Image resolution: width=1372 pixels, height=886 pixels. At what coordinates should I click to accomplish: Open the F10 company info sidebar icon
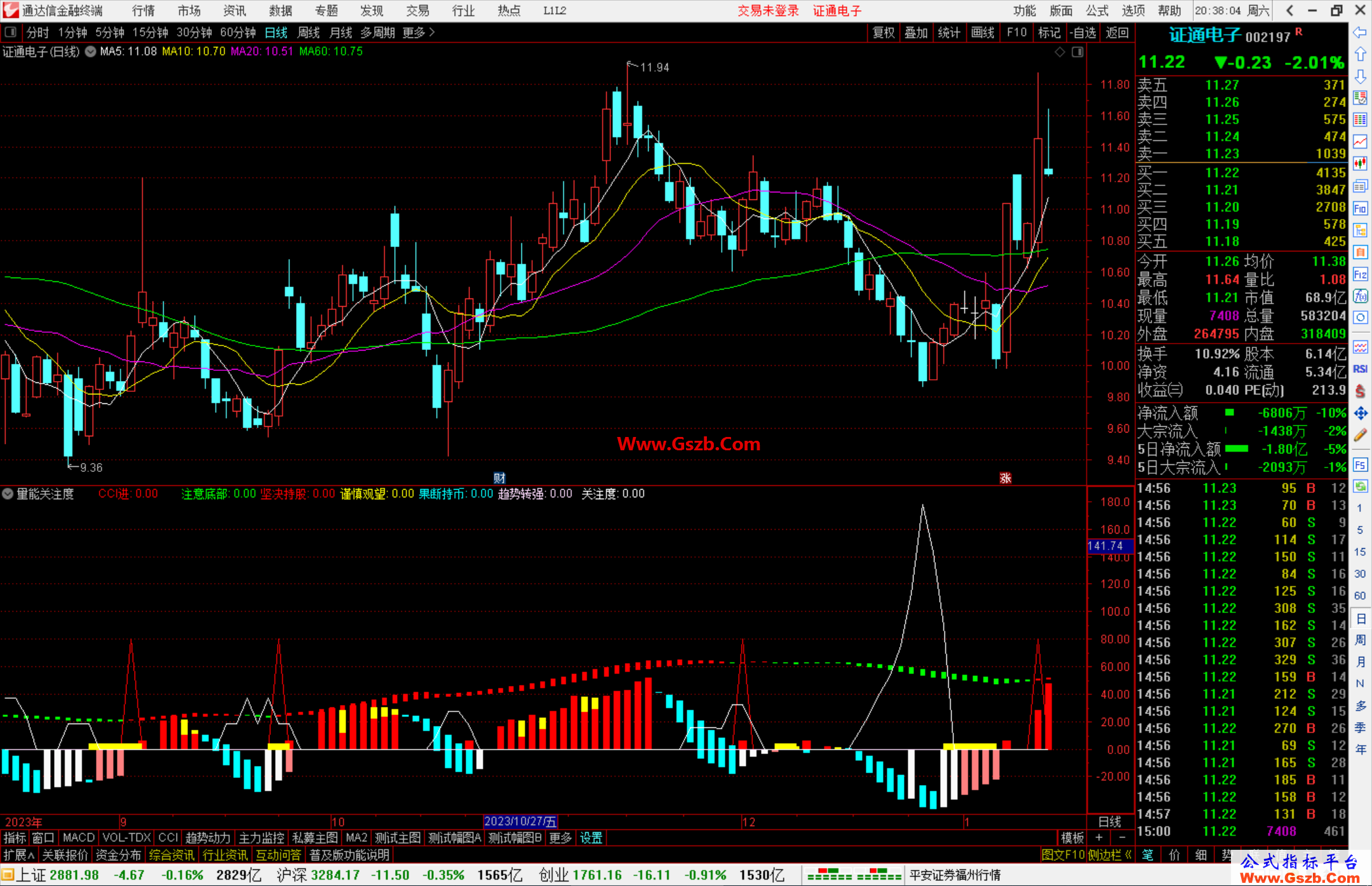coord(1360,208)
